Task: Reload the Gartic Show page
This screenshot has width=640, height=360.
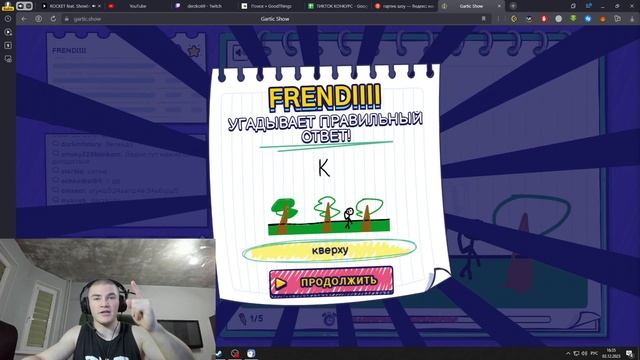Action: tap(53, 19)
